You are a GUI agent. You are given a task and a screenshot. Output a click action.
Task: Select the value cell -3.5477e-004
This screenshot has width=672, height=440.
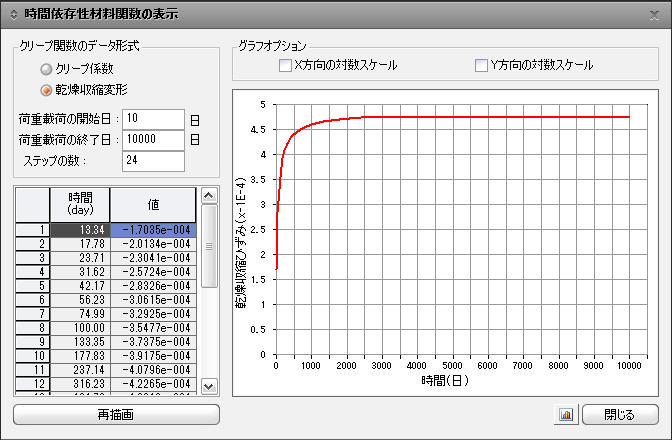click(x=153, y=327)
